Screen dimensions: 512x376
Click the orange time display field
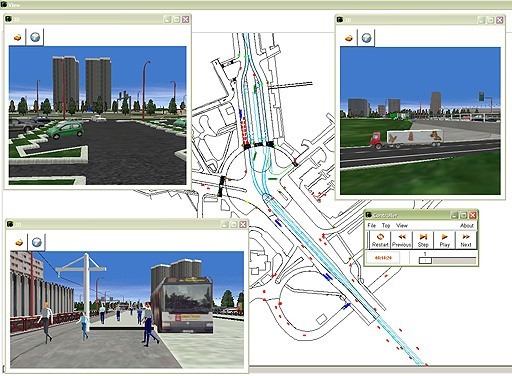pyautogui.click(x=383, y=258)
